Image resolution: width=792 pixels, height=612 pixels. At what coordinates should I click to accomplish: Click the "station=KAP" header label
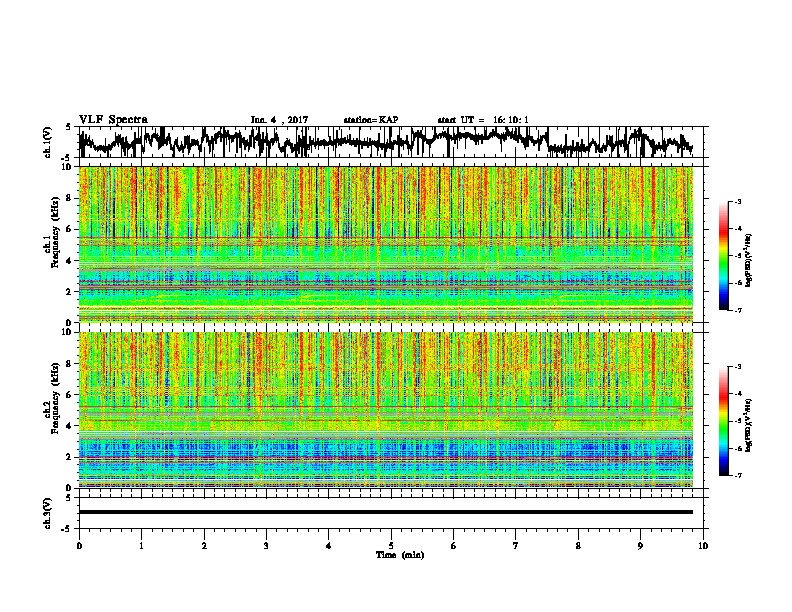(371, 120)
